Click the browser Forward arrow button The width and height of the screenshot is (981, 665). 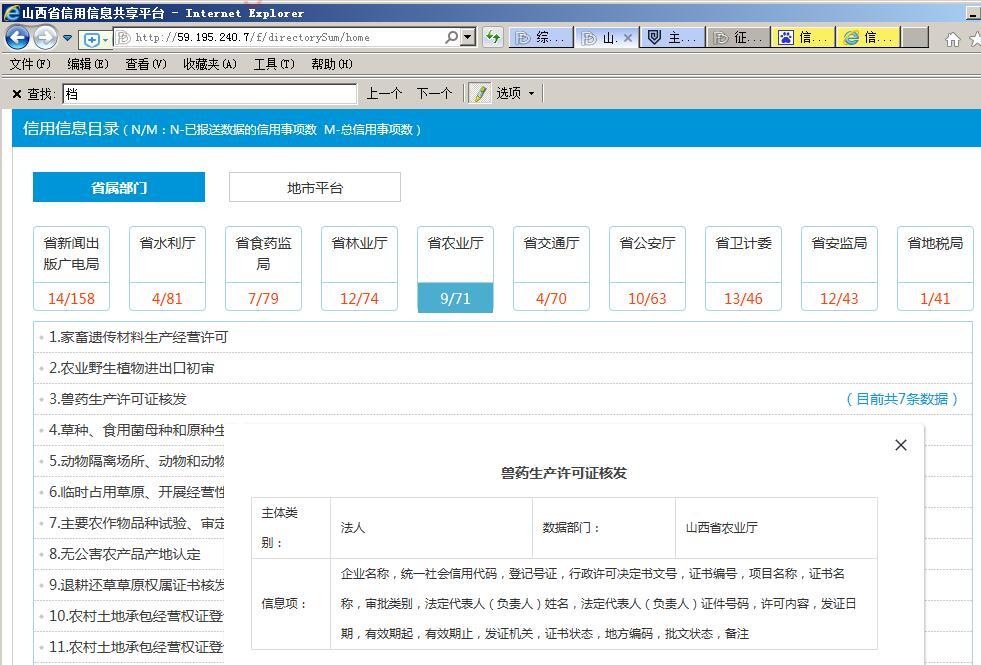point(45,38)
